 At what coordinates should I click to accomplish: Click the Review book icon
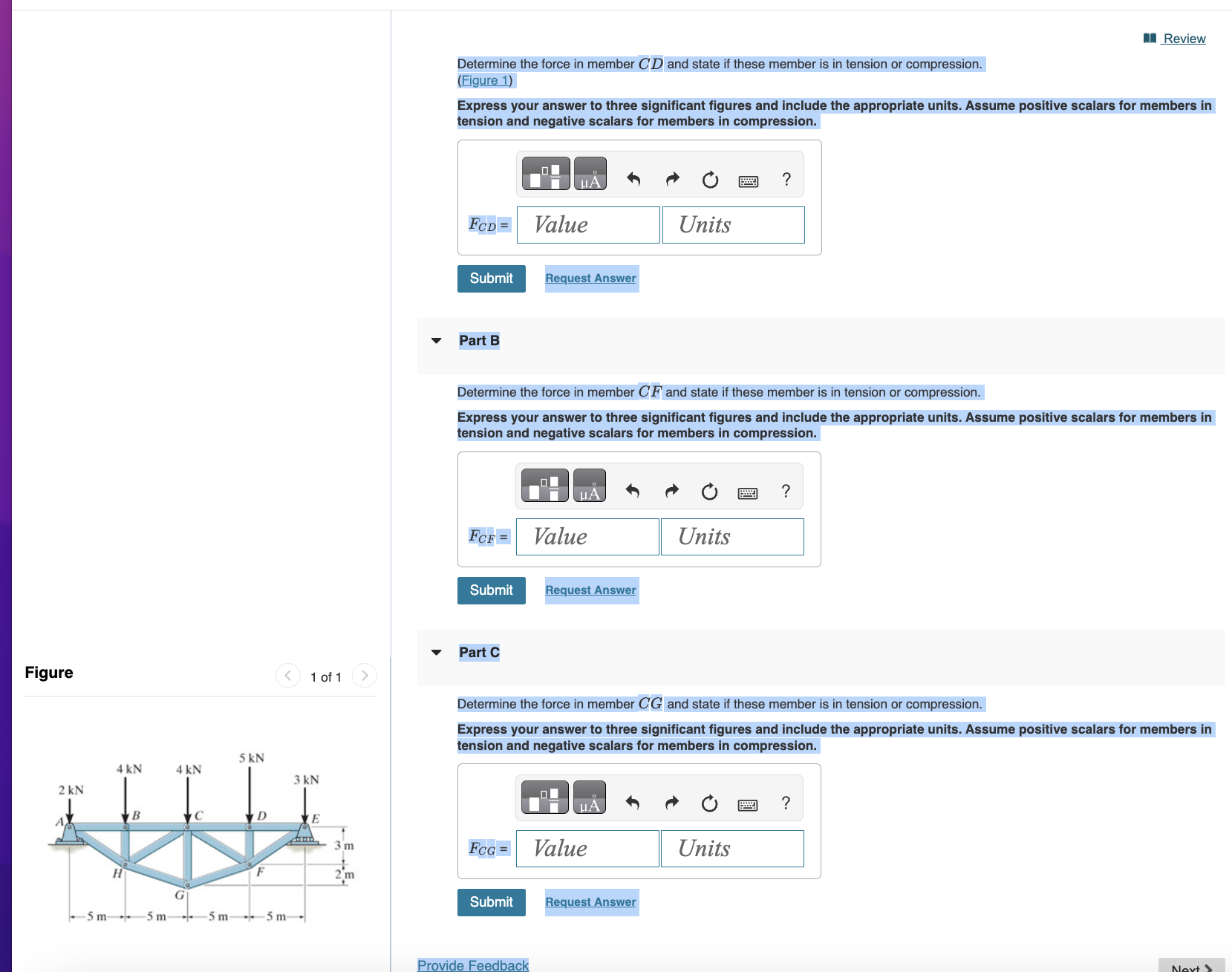pos(1150,37)
